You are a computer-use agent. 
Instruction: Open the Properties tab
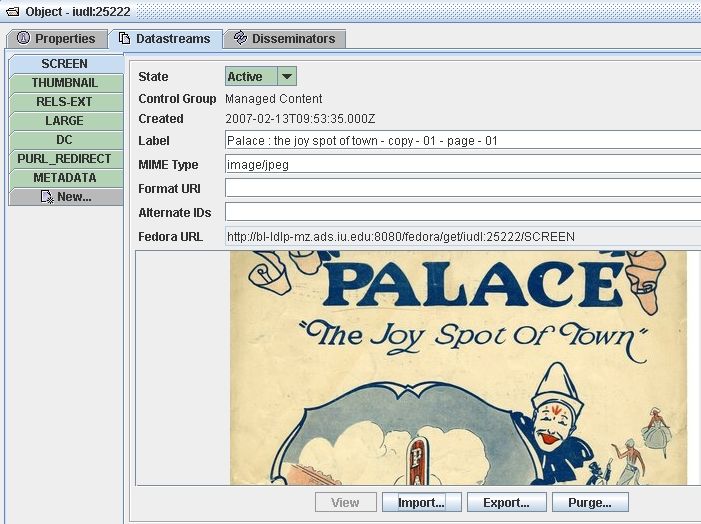coord(57,39)
